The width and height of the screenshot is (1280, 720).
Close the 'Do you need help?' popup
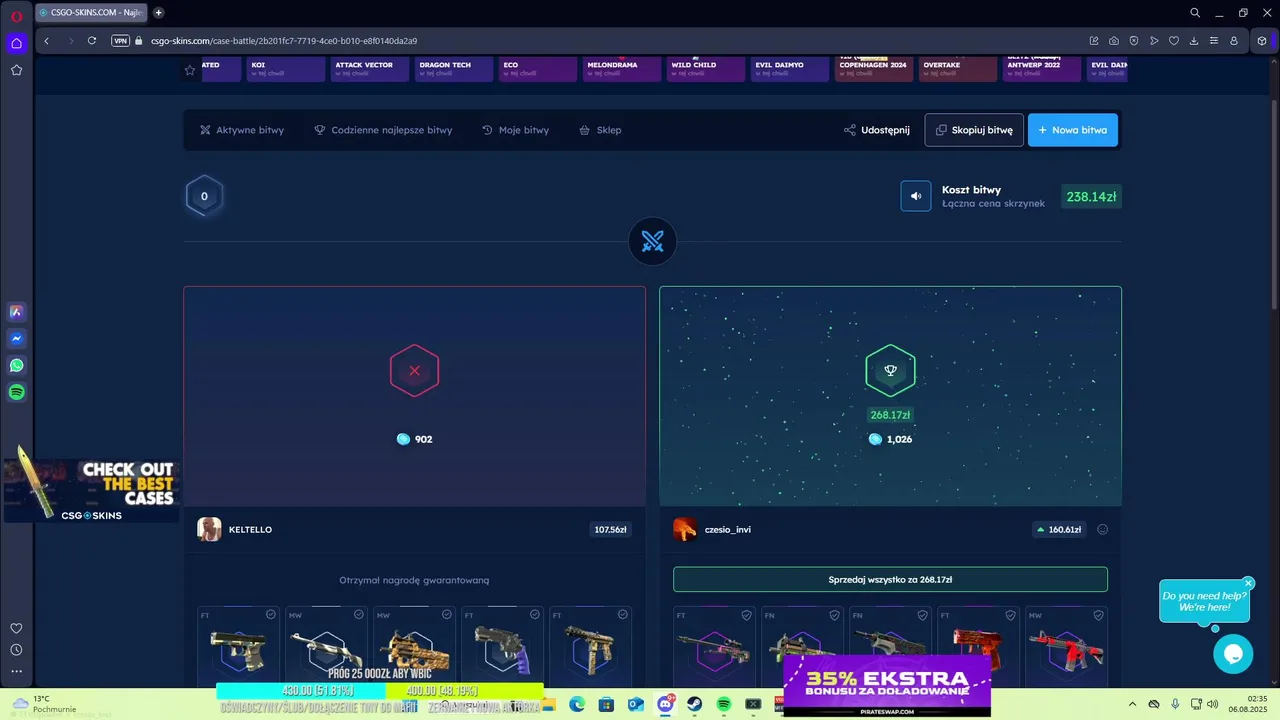1248,583
